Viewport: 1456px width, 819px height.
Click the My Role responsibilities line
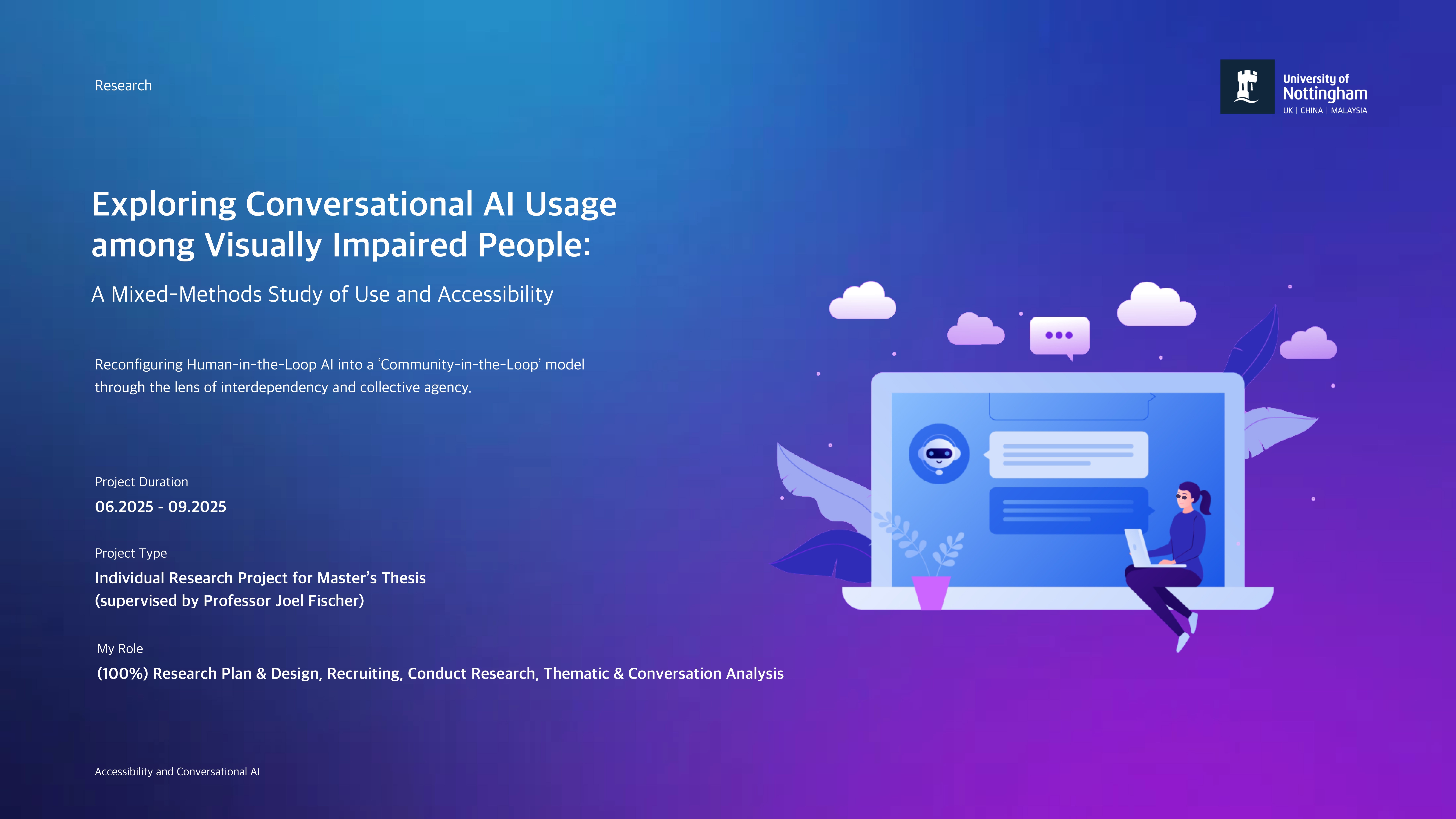(440, 673)
